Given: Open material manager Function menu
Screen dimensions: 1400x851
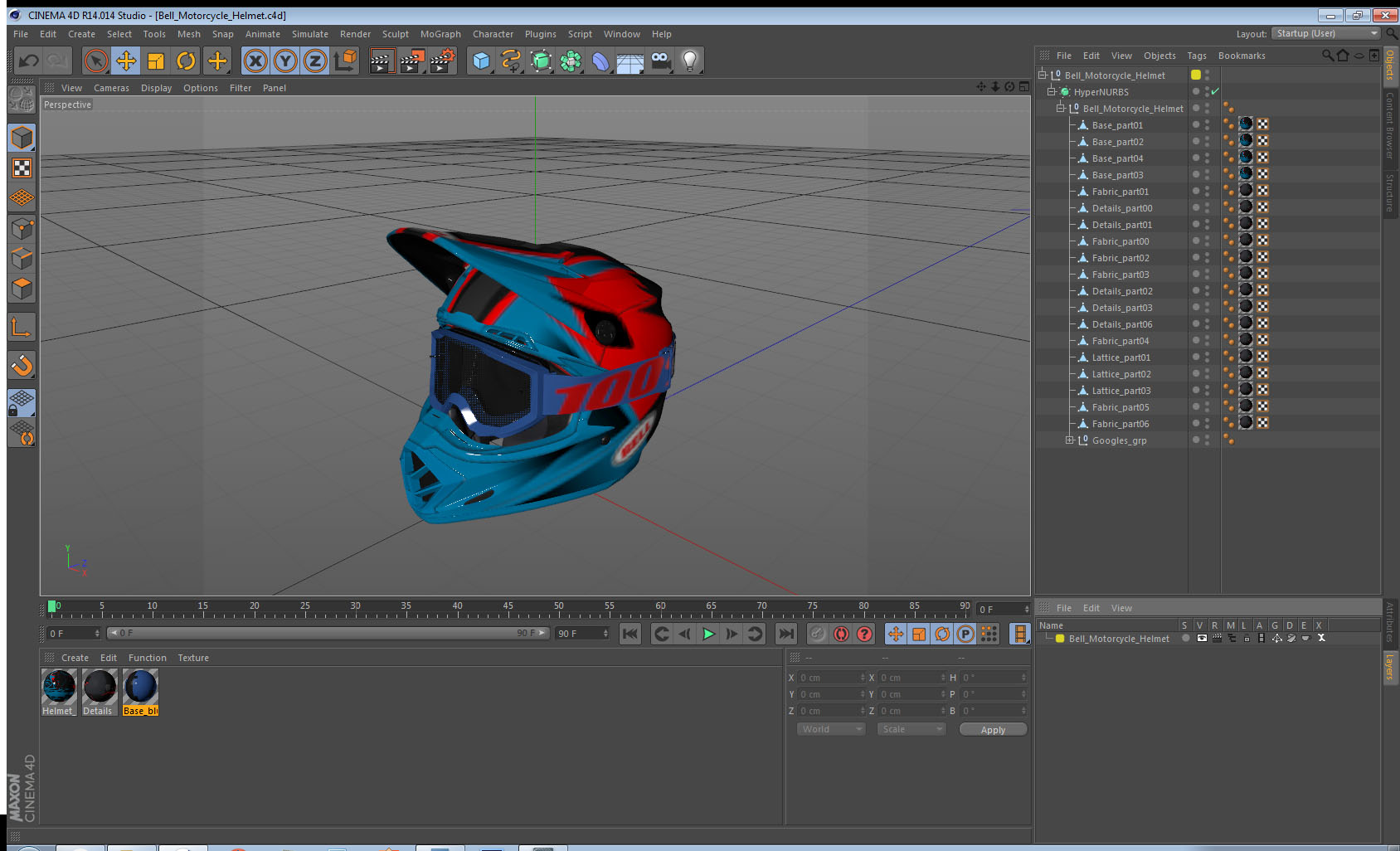Looking at the screenshot, I should pyautogui.click(x=148, y=658).
